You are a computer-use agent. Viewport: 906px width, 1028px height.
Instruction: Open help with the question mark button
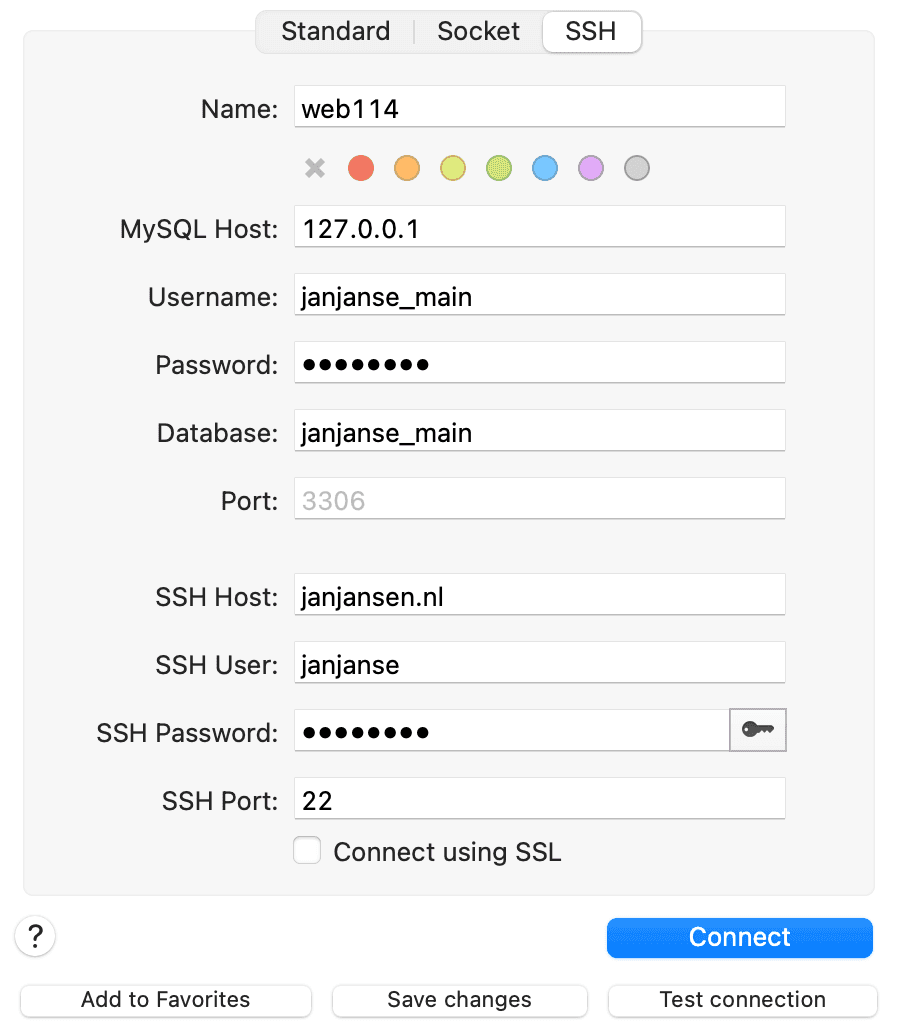point(35,937)
